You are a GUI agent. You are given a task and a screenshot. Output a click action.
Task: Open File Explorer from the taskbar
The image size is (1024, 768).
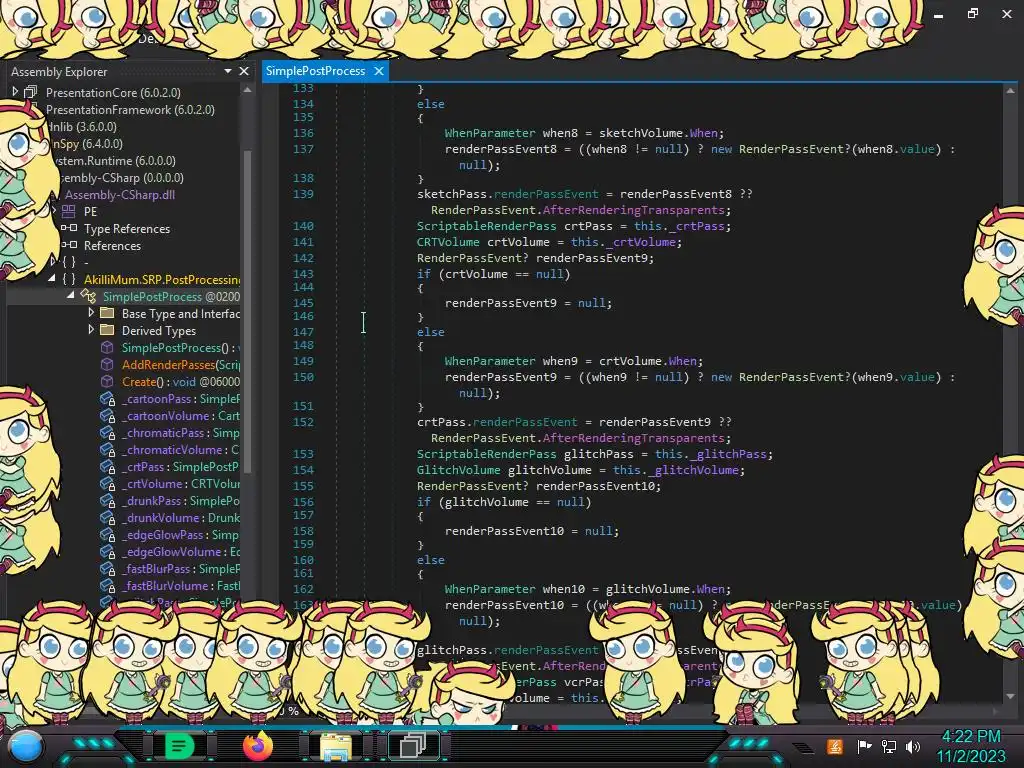pos(336,746)
